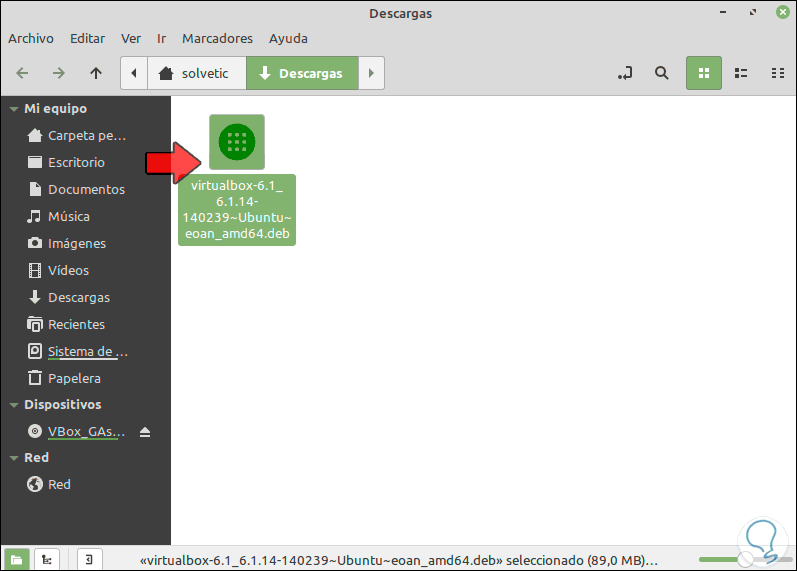
Task: Select the virtualbox deb package icon
Action: (237, 142)
